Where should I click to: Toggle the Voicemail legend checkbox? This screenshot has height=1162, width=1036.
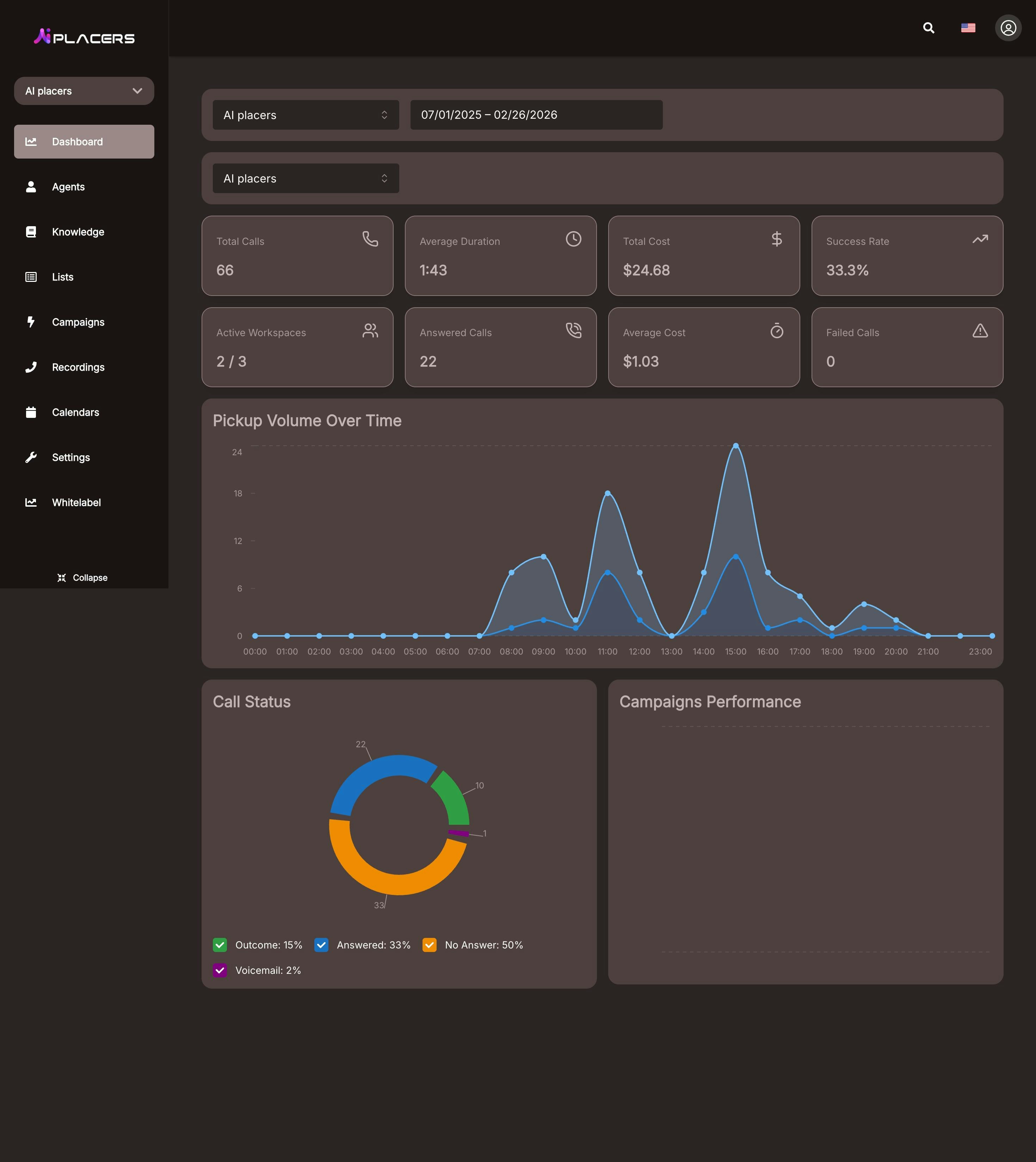point(220,970)
